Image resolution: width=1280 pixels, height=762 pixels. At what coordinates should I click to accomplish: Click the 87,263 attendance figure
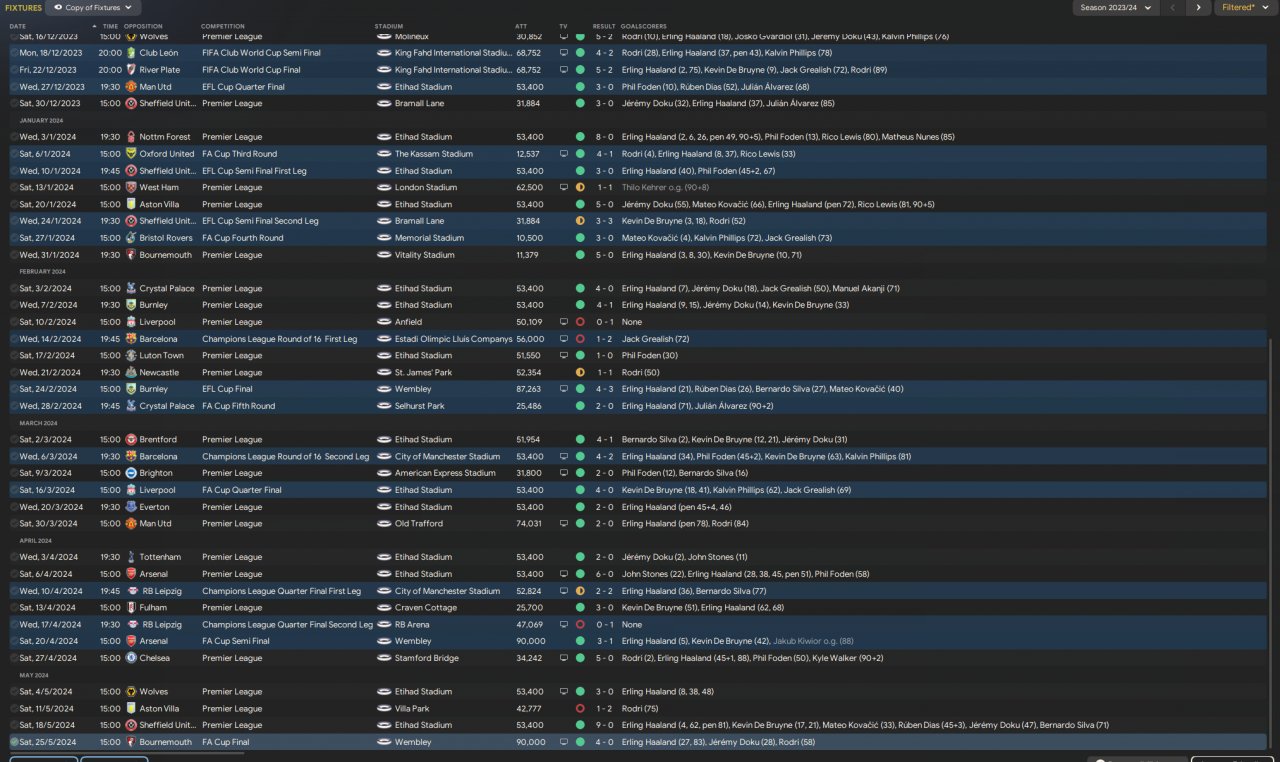529,389
